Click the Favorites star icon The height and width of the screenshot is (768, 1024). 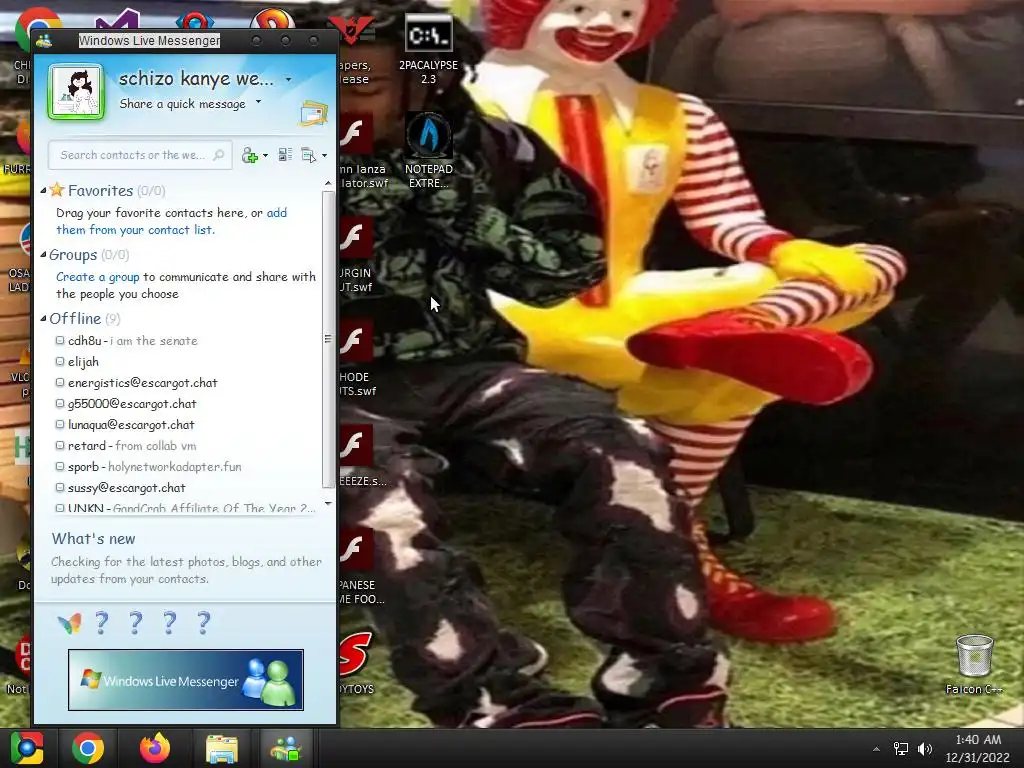57,190
